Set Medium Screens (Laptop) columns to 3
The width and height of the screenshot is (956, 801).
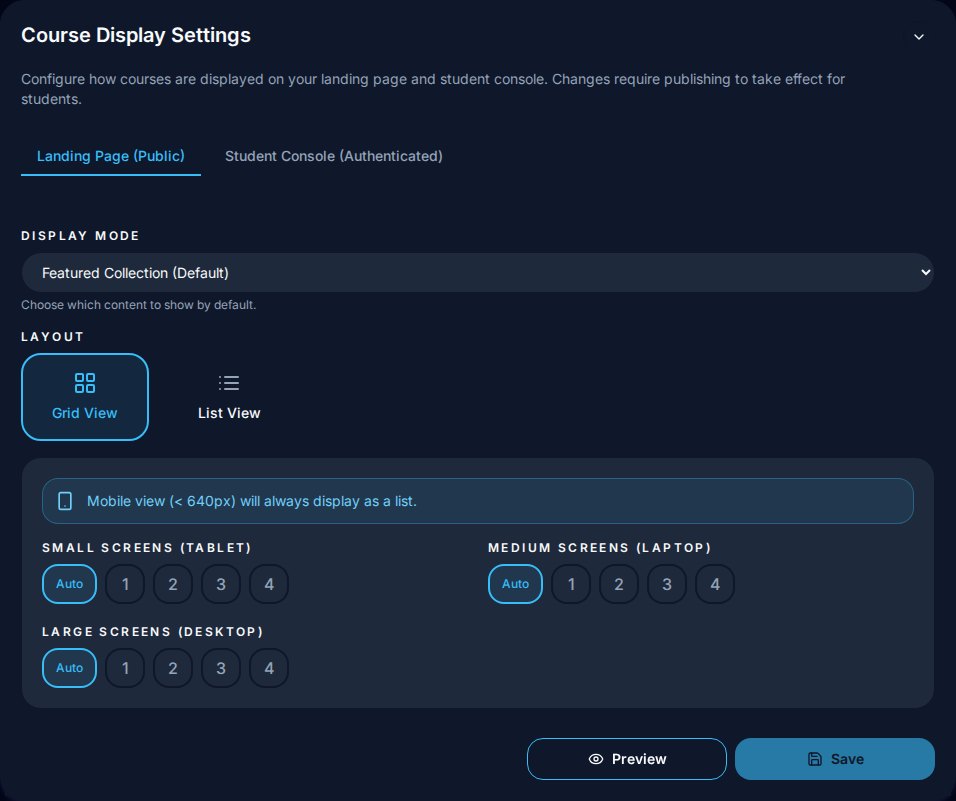667,584
